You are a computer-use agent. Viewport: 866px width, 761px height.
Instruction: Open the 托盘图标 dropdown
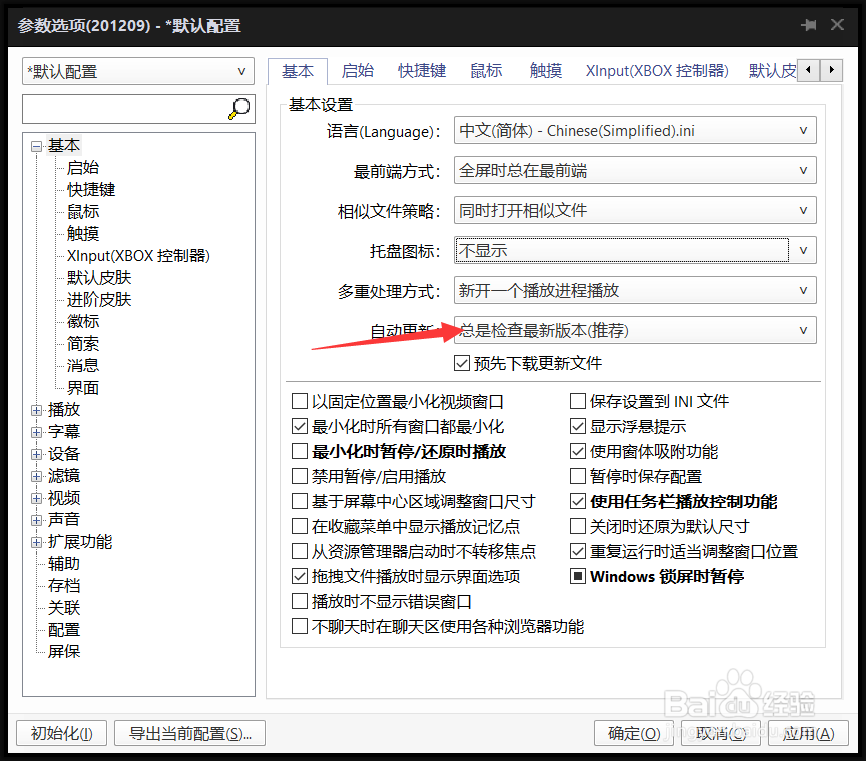[805, 250]
